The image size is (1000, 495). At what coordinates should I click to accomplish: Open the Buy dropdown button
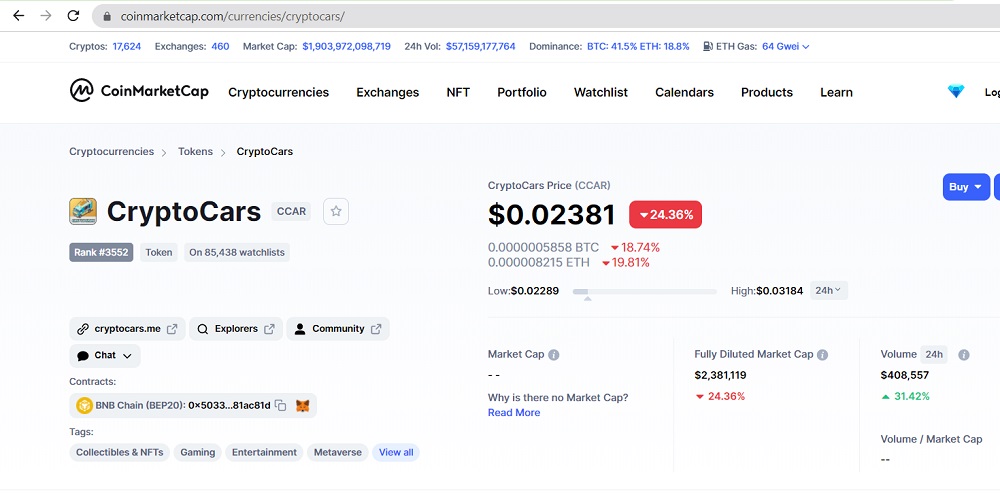[966, 187]
